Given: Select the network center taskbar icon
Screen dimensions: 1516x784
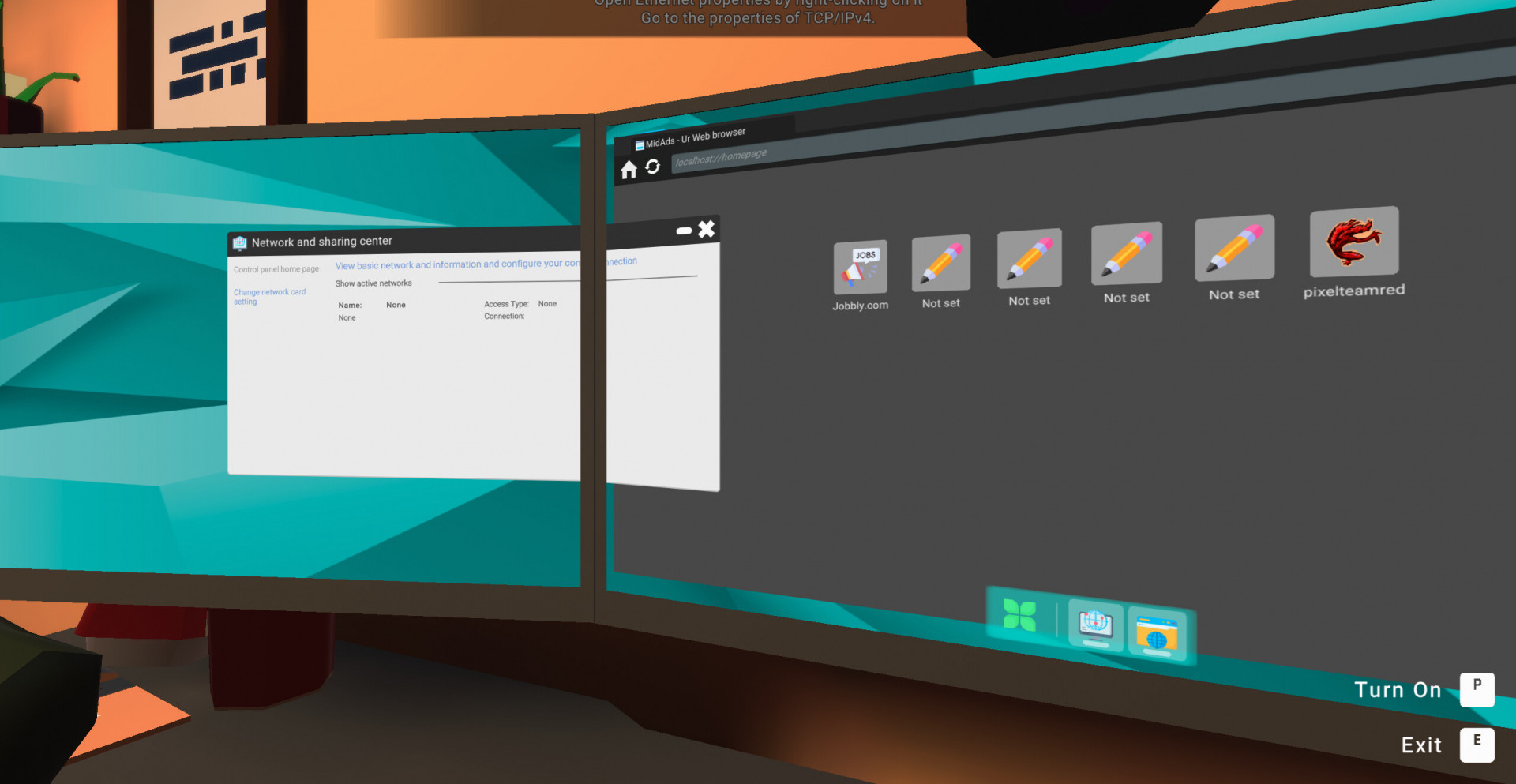Looking at the screenshot, I should [x=1095, y=625].
